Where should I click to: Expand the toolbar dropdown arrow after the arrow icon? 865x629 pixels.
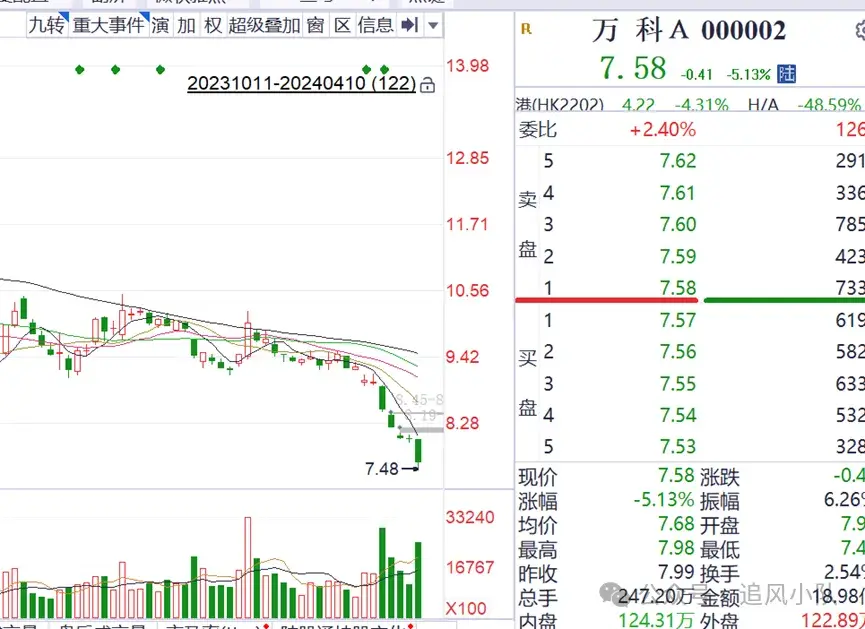click(x=433, y=25)
